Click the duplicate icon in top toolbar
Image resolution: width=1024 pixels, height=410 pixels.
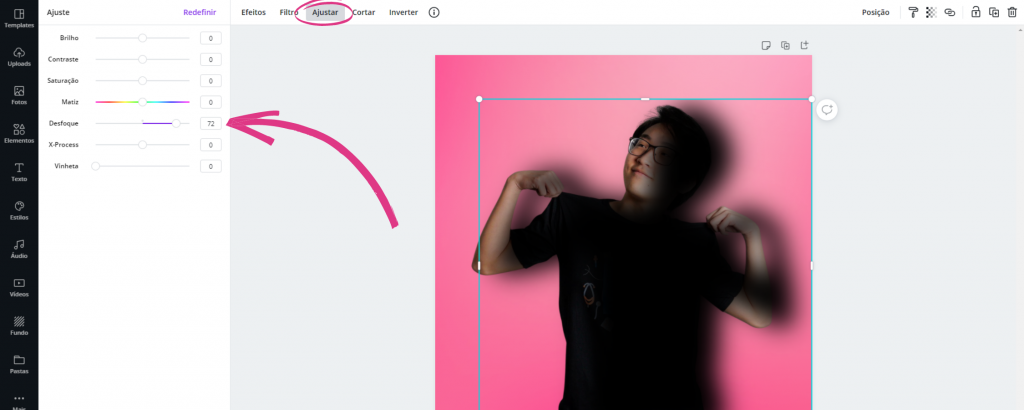pos(994,12)
